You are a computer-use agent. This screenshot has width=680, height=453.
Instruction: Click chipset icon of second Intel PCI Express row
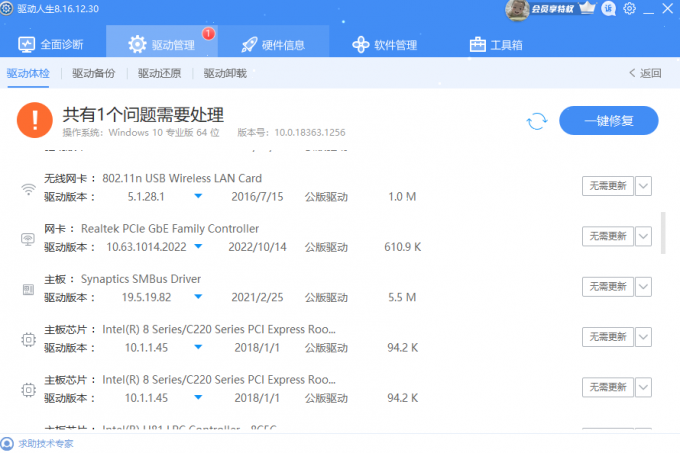pos(29,390)
